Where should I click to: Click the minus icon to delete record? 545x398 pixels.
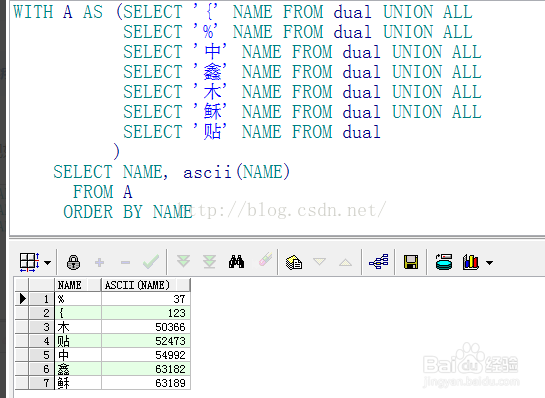click(125, 262)
